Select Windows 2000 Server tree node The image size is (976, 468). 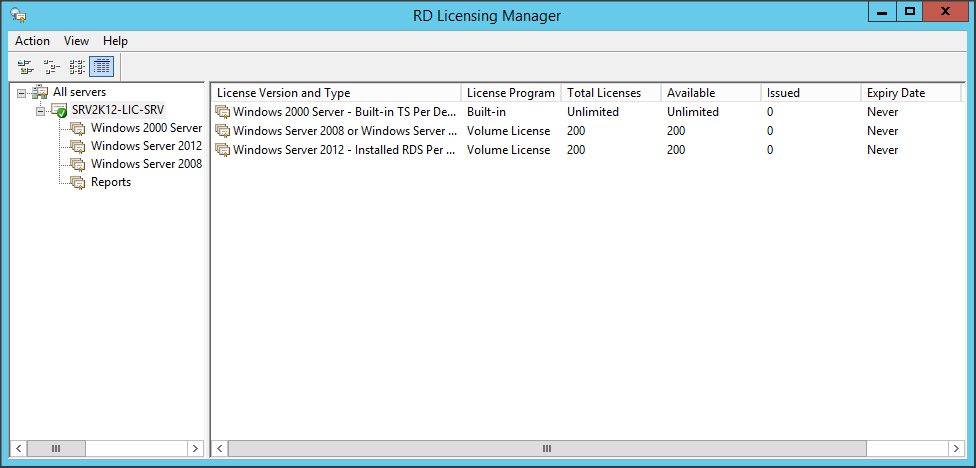coord(145,128)
